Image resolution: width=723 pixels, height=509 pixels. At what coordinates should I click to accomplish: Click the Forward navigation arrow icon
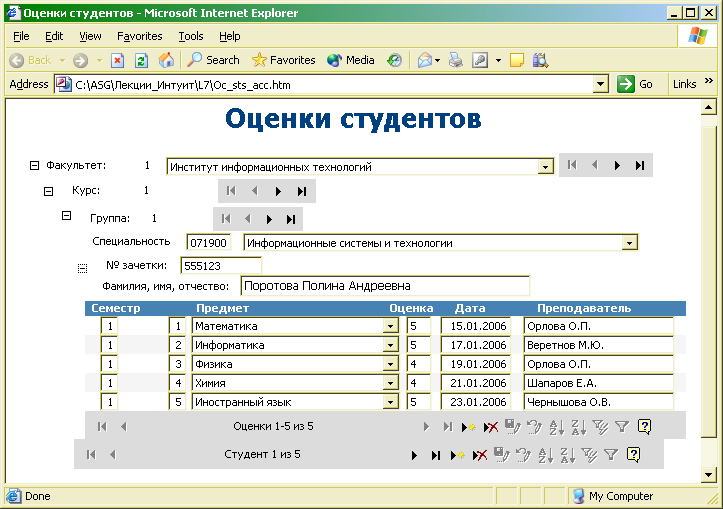[80, 60]
